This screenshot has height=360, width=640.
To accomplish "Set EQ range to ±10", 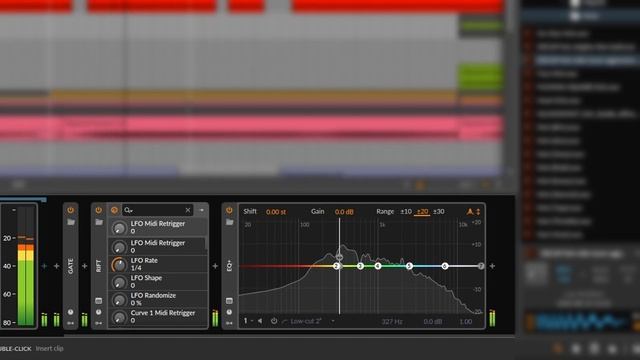I will click(x=406, y=211).
